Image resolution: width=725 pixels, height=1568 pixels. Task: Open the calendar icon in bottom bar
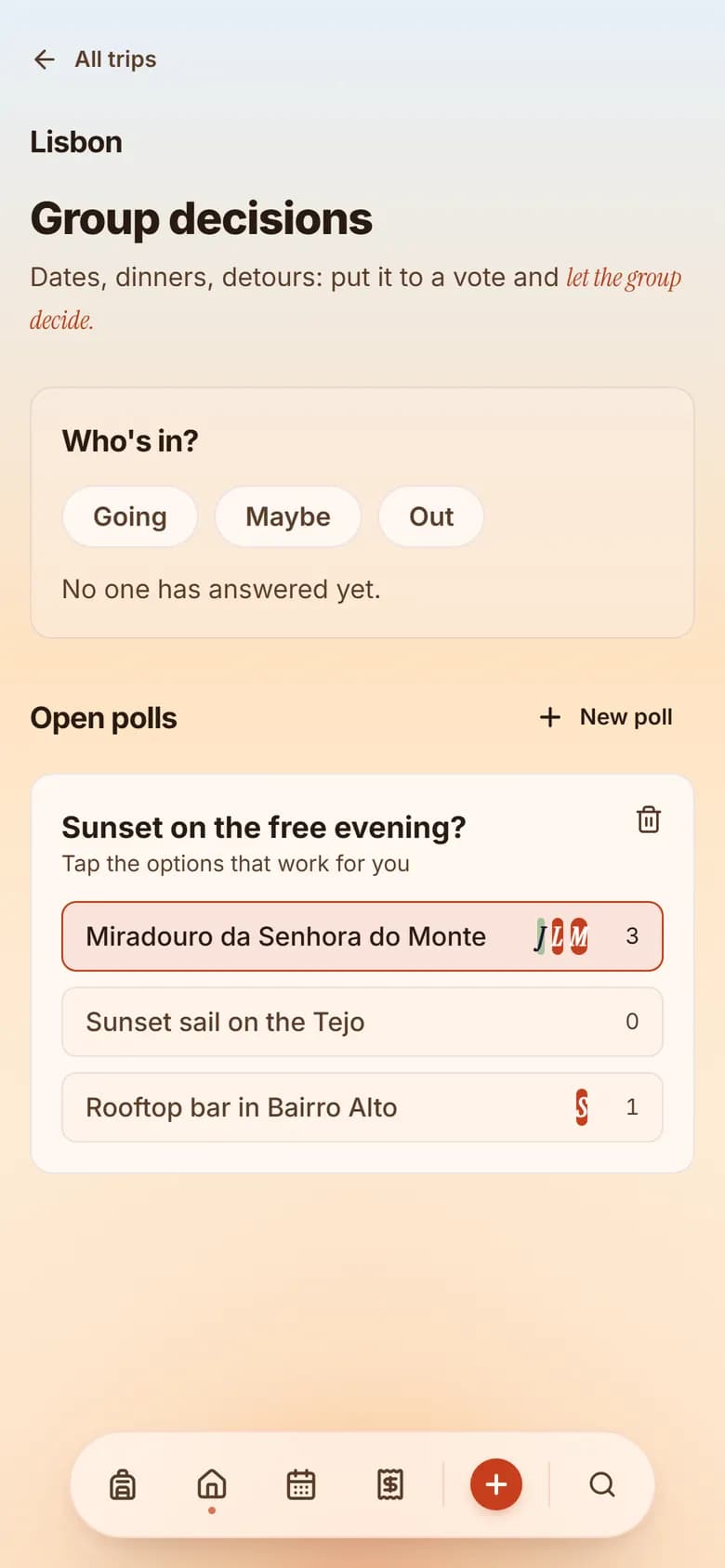coord(301,1484)
